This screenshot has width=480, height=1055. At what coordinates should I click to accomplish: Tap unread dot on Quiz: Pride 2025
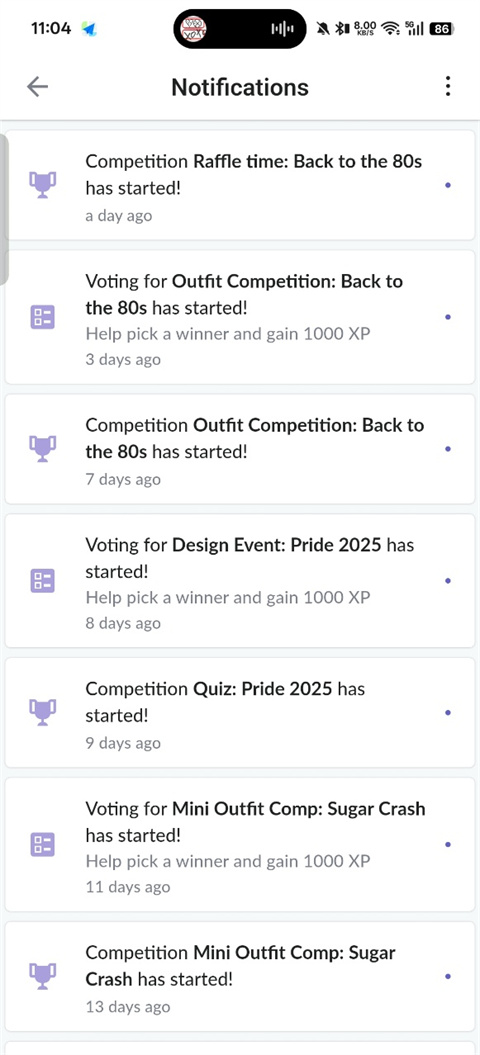(448, 713)
